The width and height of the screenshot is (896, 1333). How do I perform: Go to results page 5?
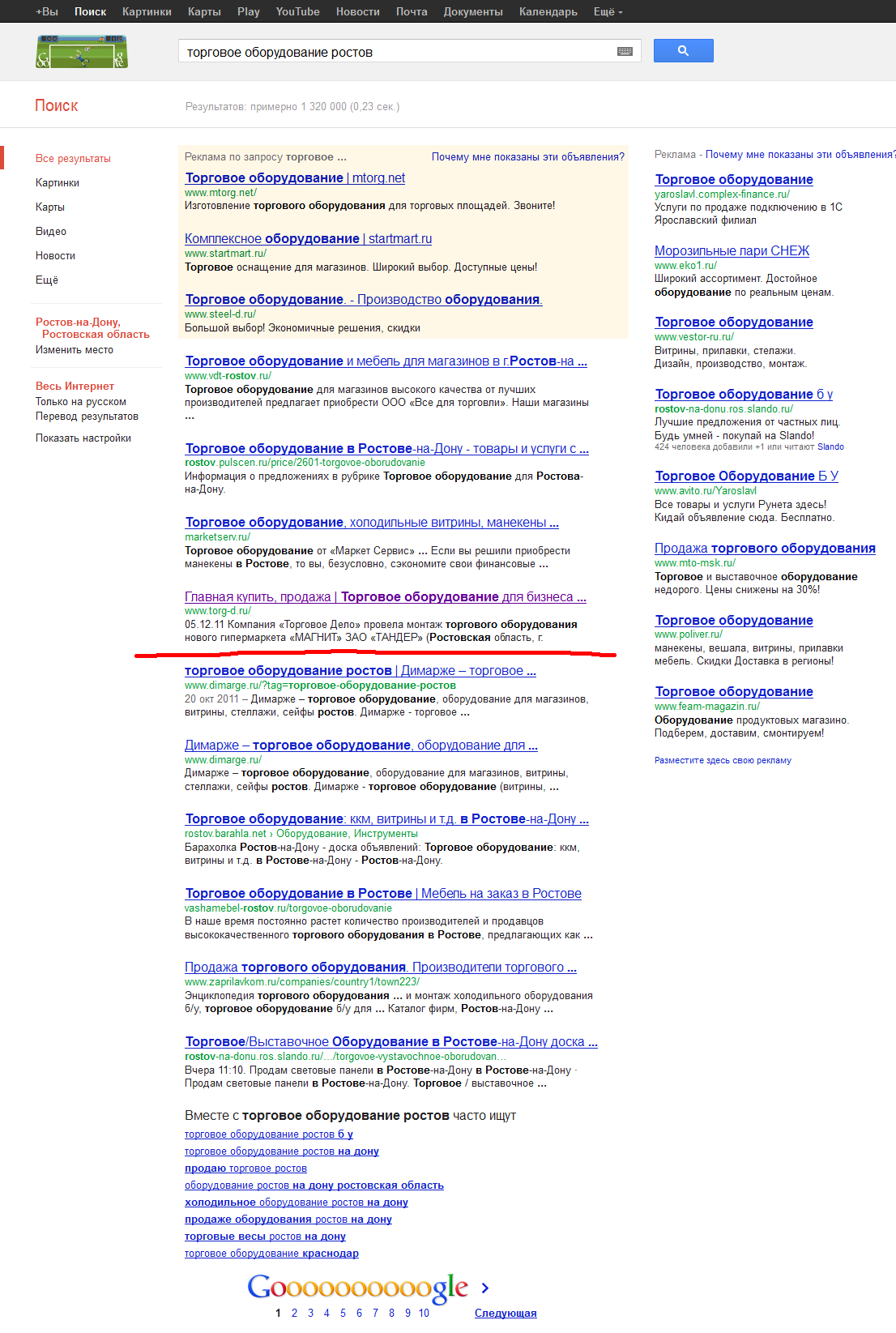point(343,1314)
